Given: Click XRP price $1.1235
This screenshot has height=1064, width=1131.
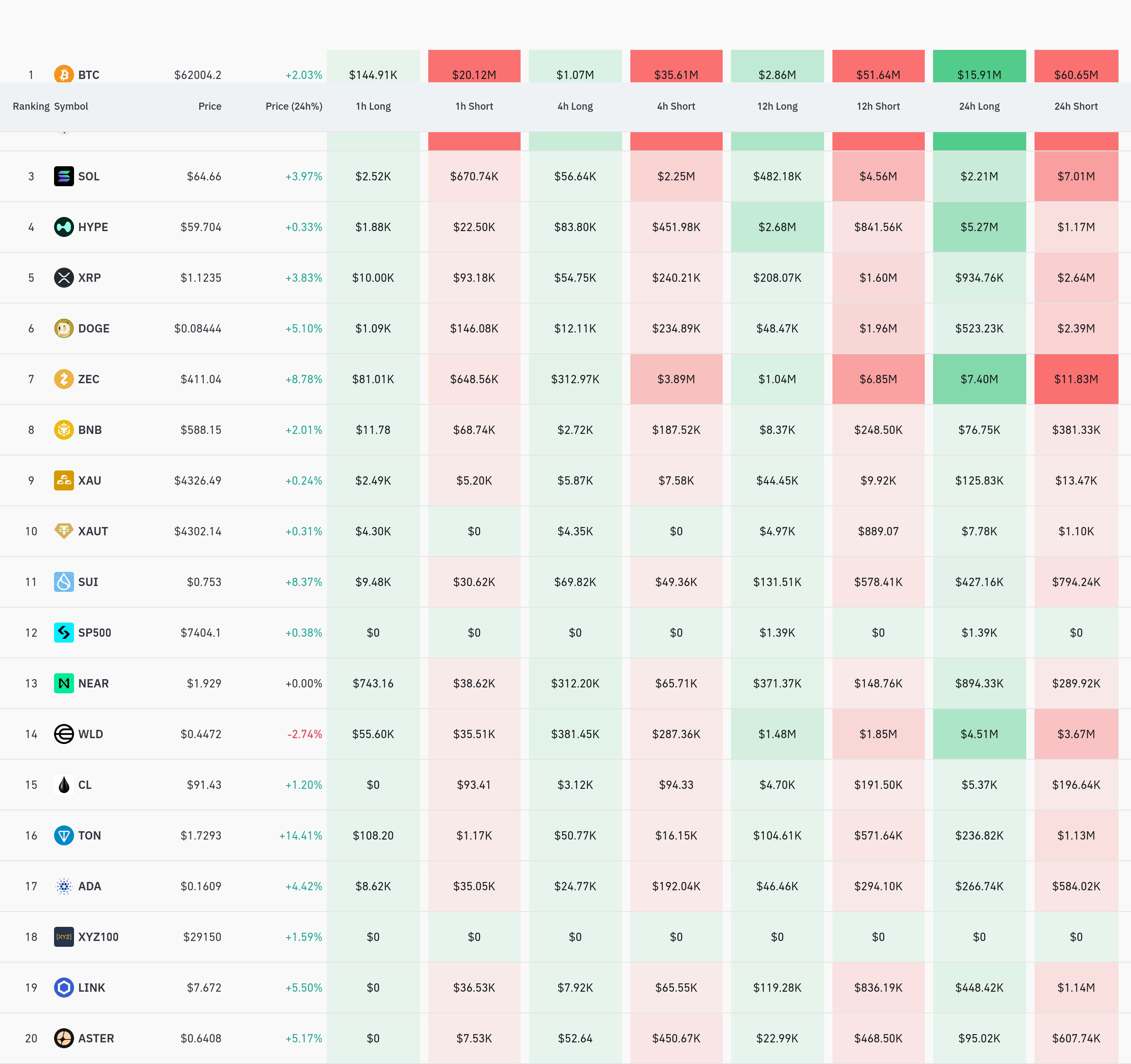Looking at the screenshot, I should pos(201,278).
